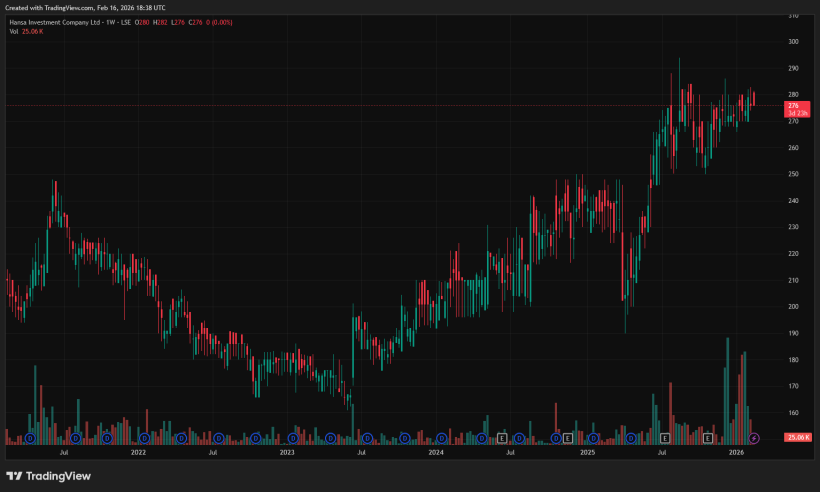Select the last dividend marker before the 2023 label

256,438
